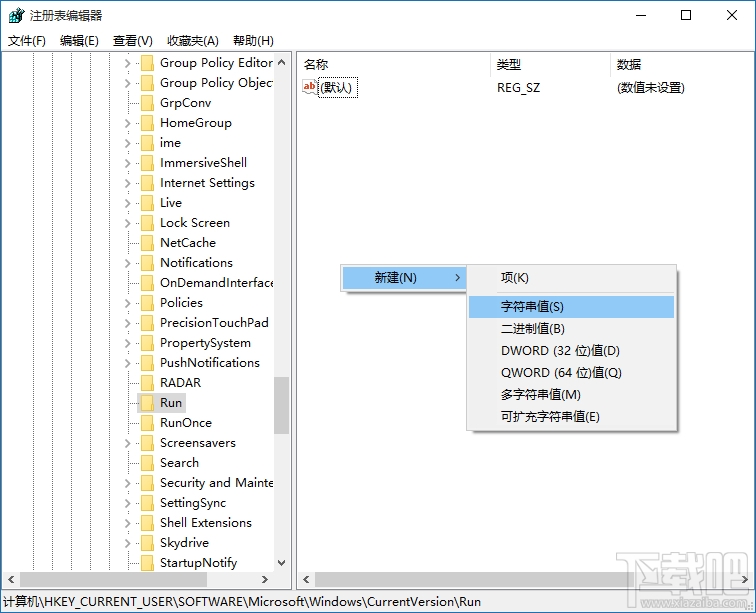
Task: Click the Registry Editor app icon in title bar
Action: point(16,15)
